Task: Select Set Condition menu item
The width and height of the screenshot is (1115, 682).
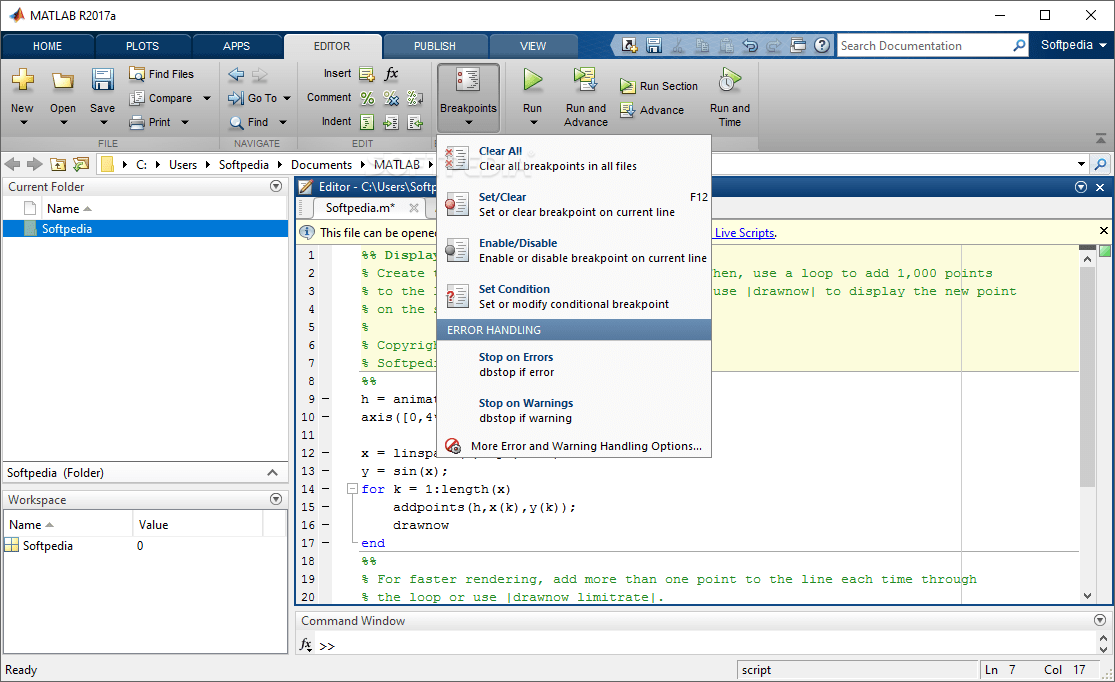Action: point(574,297)
